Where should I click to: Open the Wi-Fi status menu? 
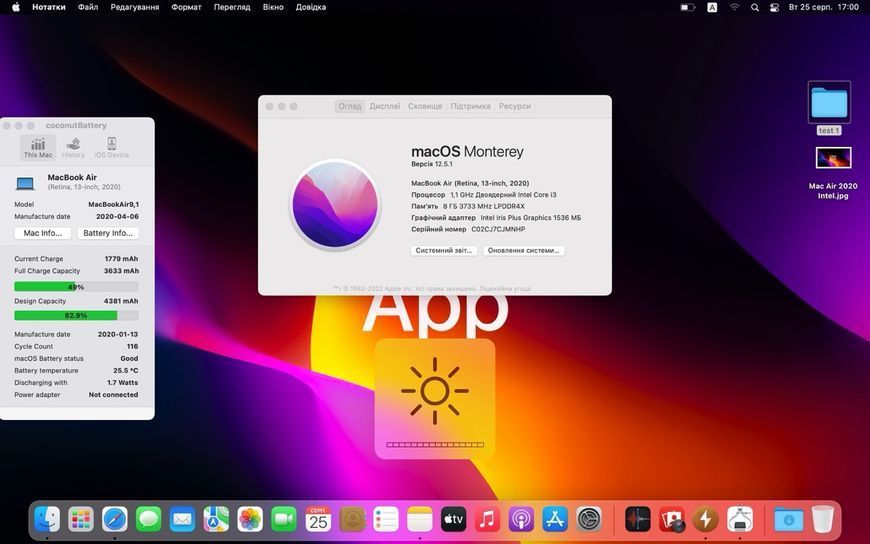735,7
